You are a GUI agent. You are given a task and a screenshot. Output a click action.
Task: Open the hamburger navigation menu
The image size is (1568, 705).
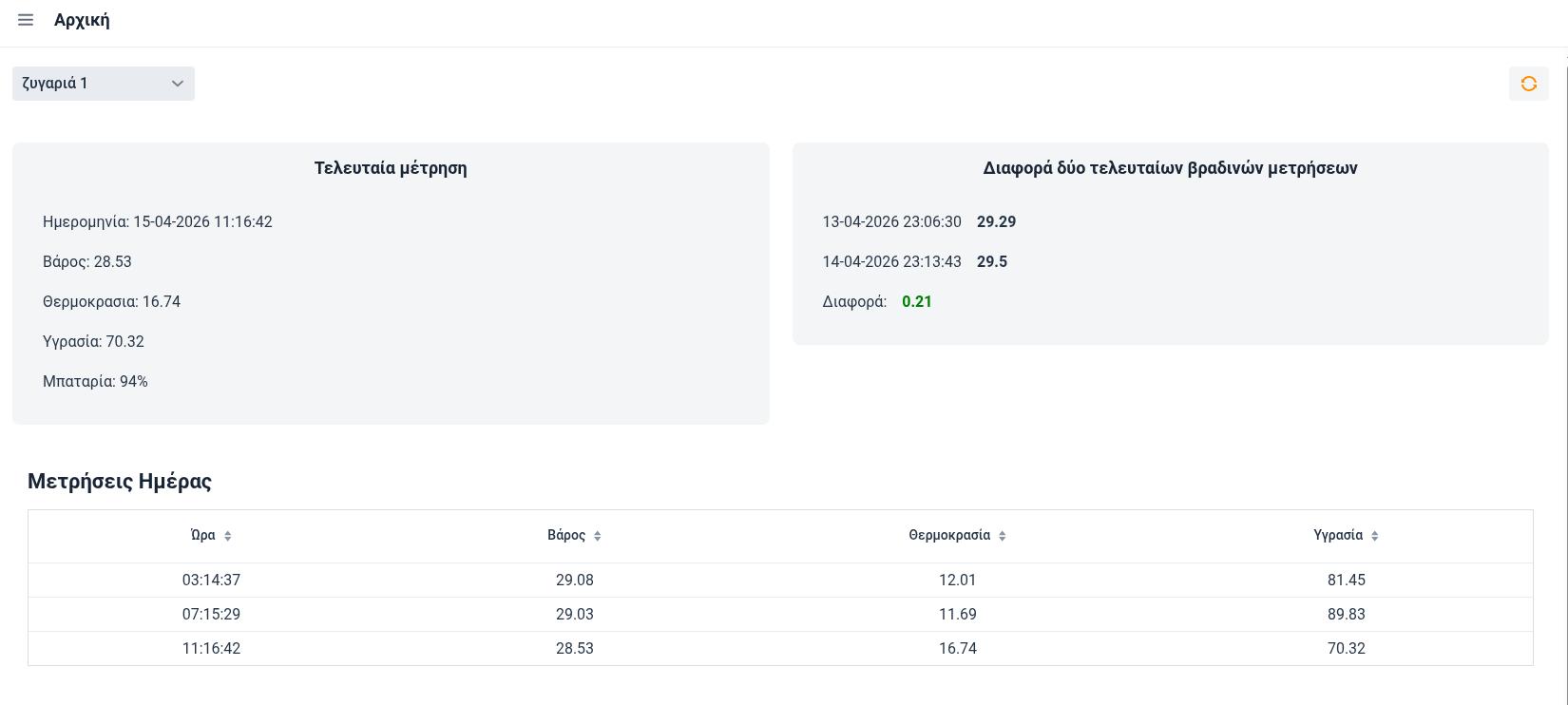pos(26,20)
